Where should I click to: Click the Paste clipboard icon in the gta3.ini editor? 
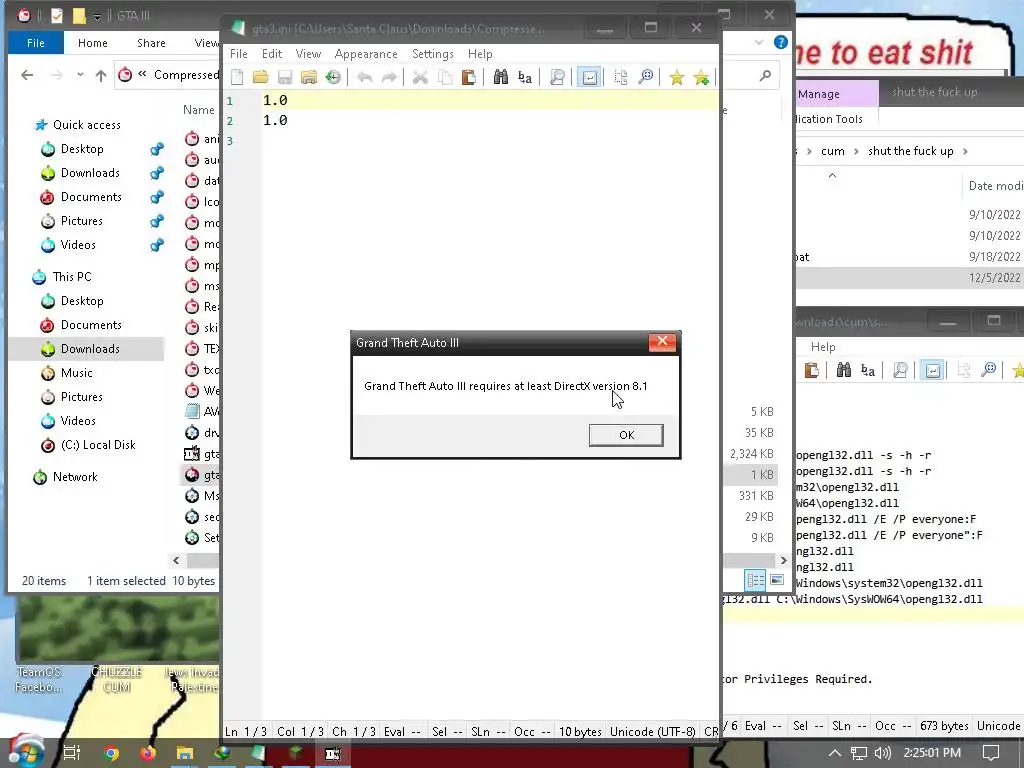(468, 78)
